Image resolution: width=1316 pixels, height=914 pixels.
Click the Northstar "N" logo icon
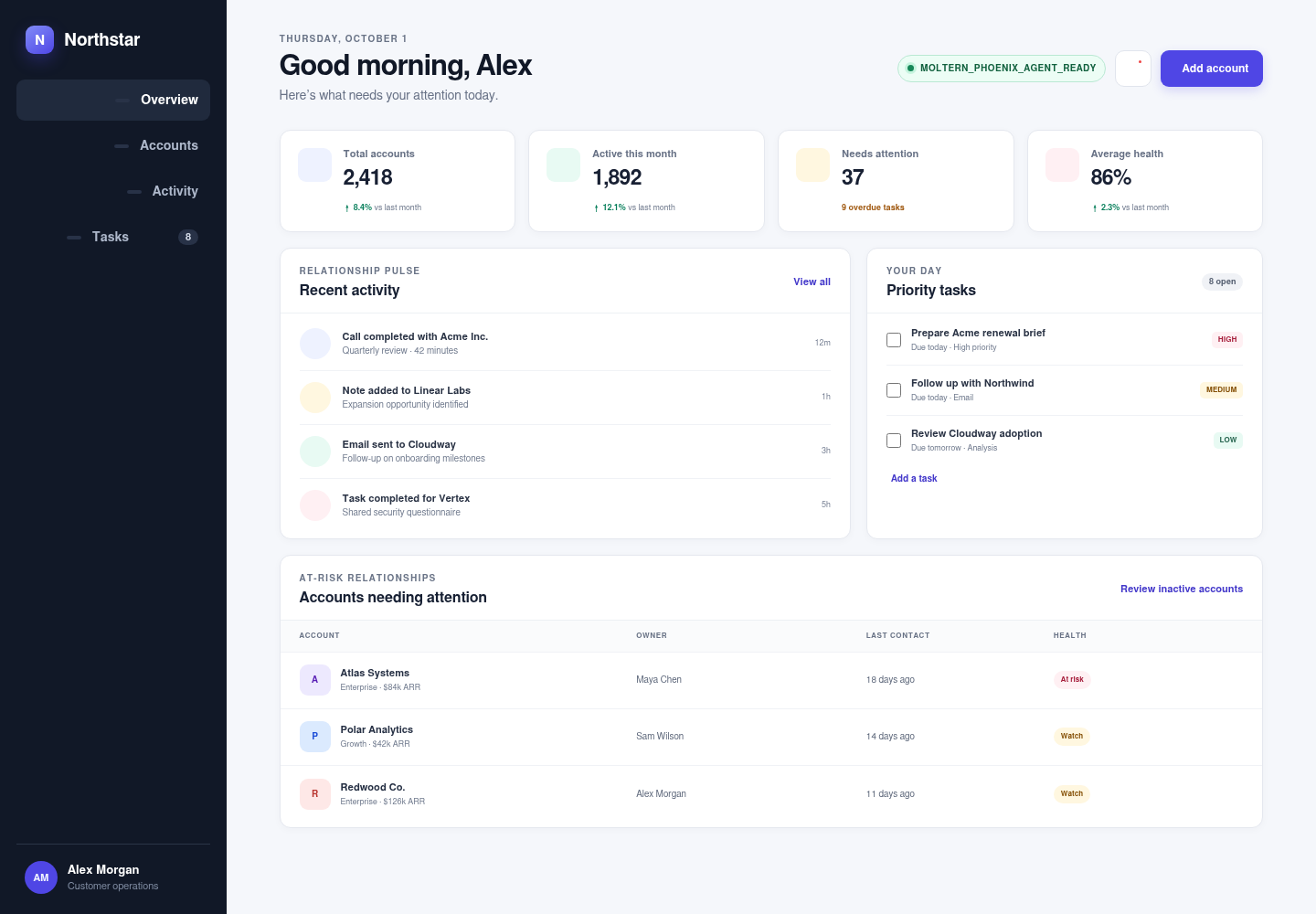tap(39, 39)
